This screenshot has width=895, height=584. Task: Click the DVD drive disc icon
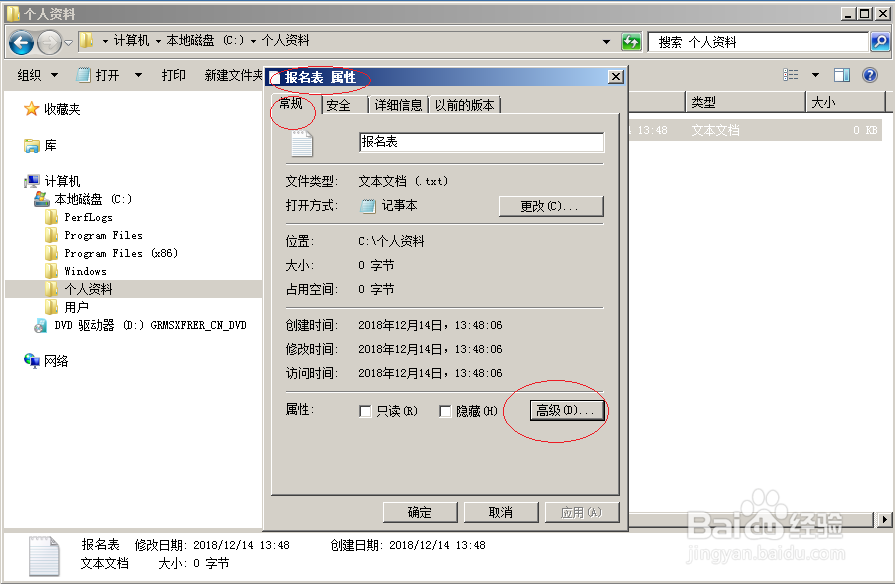[x=41, y=325]
